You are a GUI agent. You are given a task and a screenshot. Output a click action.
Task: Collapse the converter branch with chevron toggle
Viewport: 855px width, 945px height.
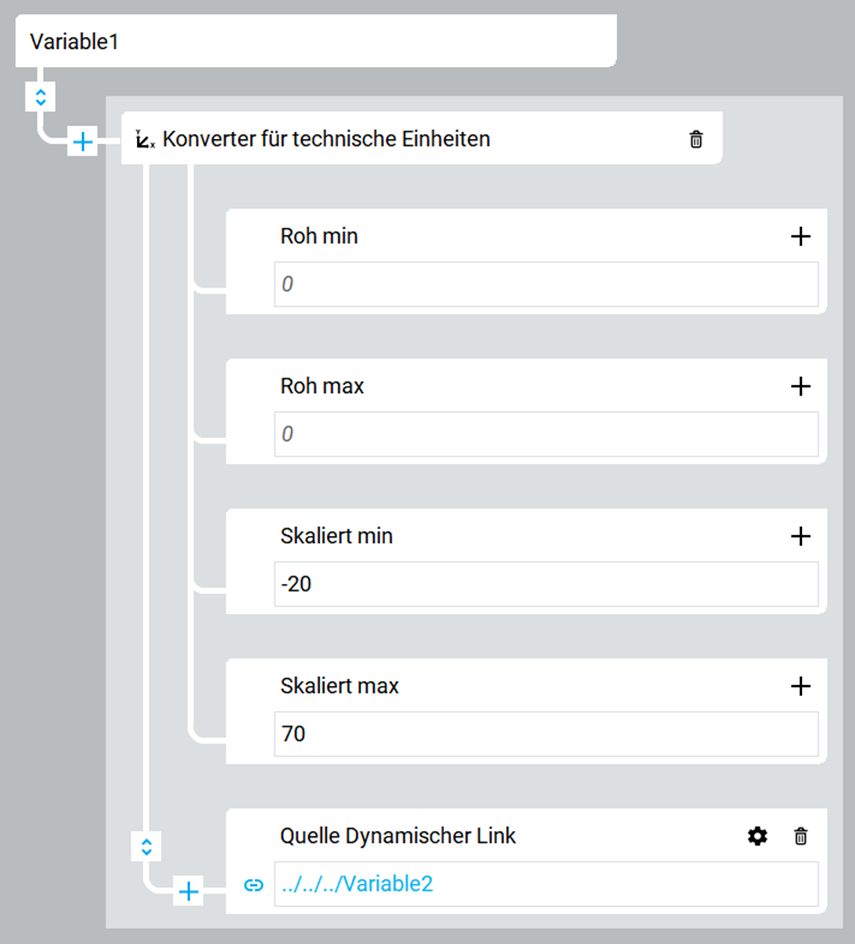[146, 846]
